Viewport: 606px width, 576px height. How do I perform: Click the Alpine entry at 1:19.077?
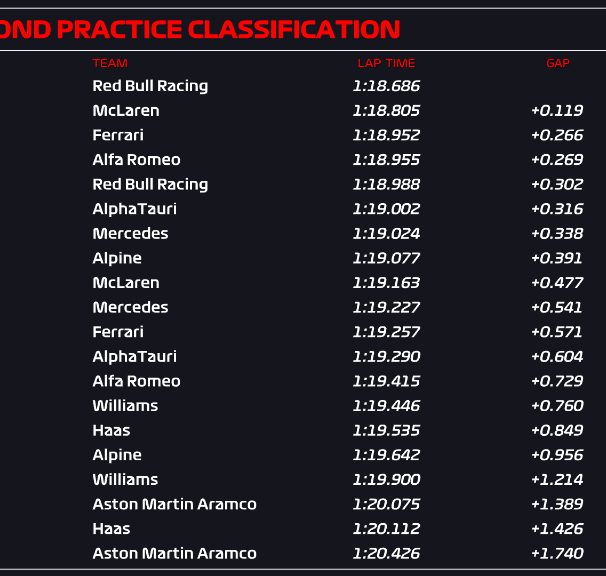[117, 258]
